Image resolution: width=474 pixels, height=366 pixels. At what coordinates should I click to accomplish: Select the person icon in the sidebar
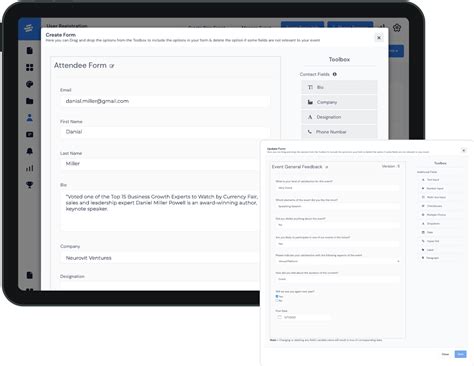click(30, 118)
